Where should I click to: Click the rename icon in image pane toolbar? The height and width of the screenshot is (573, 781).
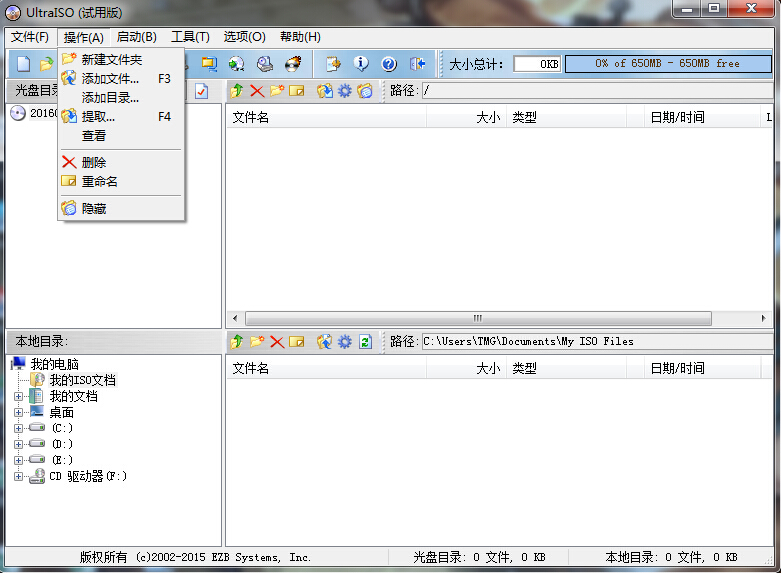(x=297, y=91)
